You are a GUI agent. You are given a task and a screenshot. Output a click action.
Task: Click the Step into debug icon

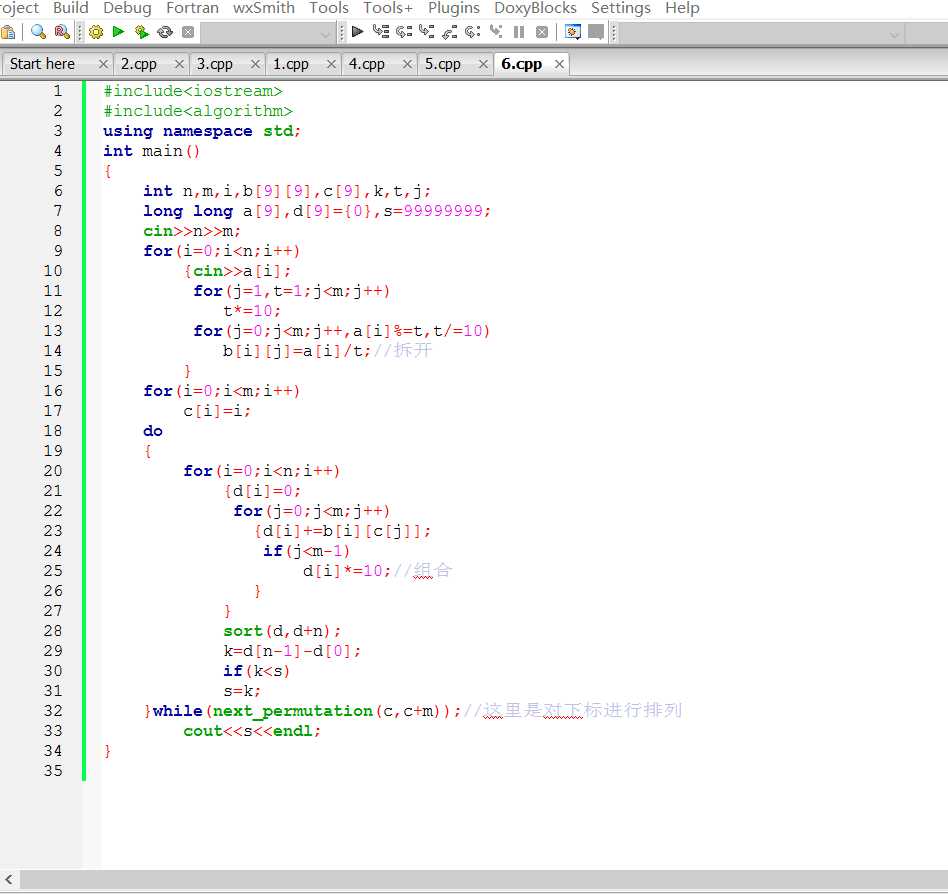tap(427, 31)
